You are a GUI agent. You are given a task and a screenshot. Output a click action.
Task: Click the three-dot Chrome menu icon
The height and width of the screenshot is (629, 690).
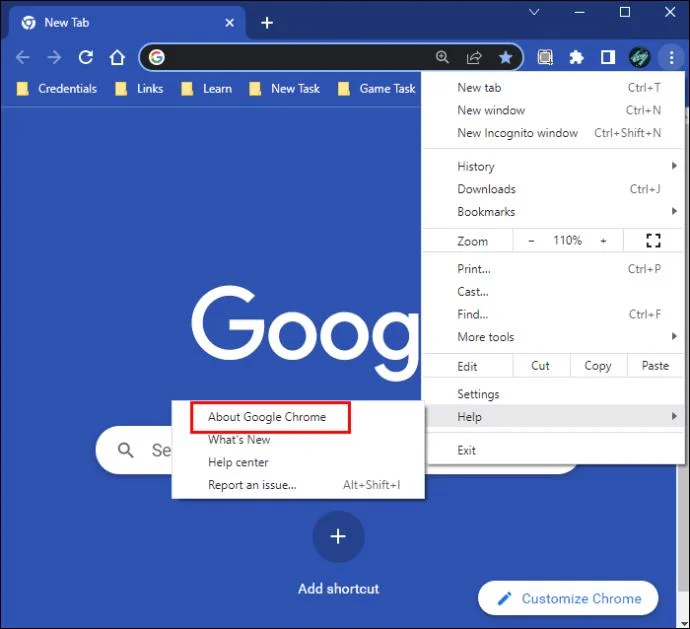coord(671,58)
